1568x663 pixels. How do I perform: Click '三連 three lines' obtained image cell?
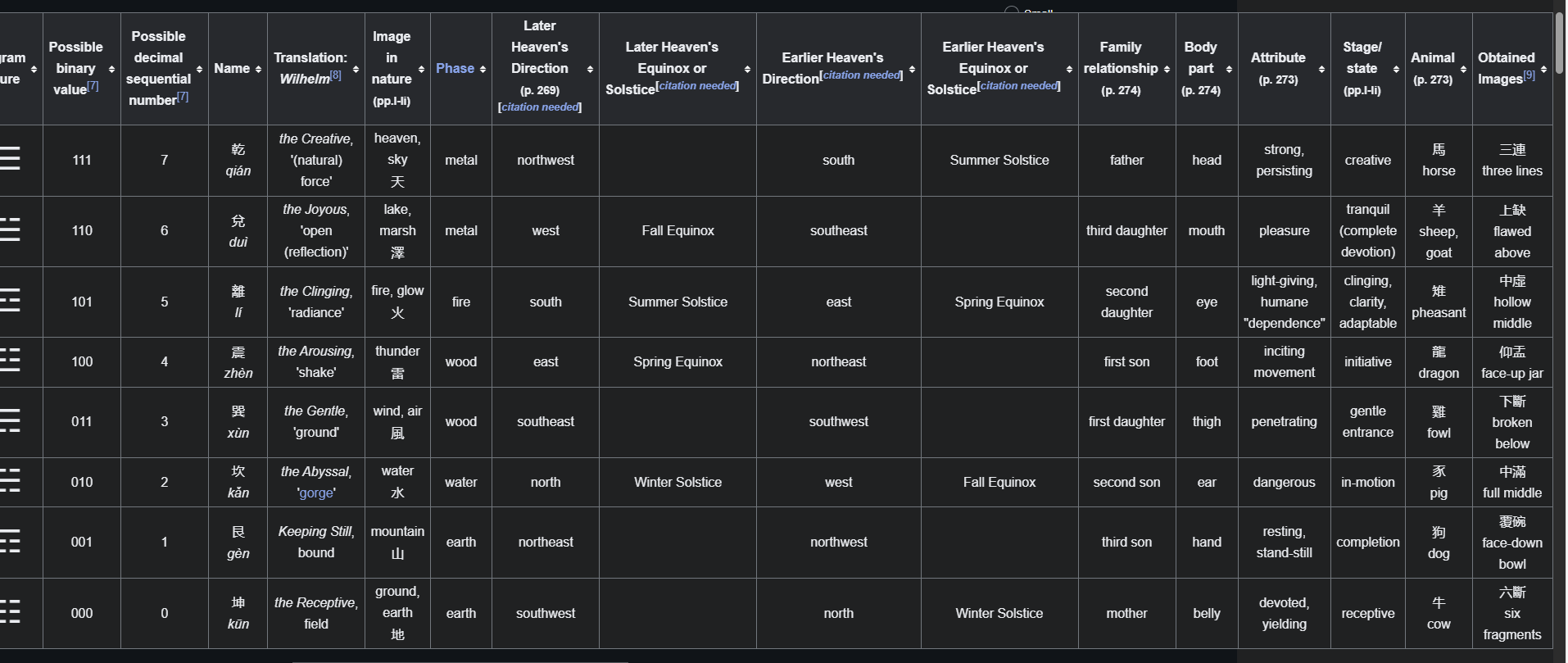[1512, 160]
